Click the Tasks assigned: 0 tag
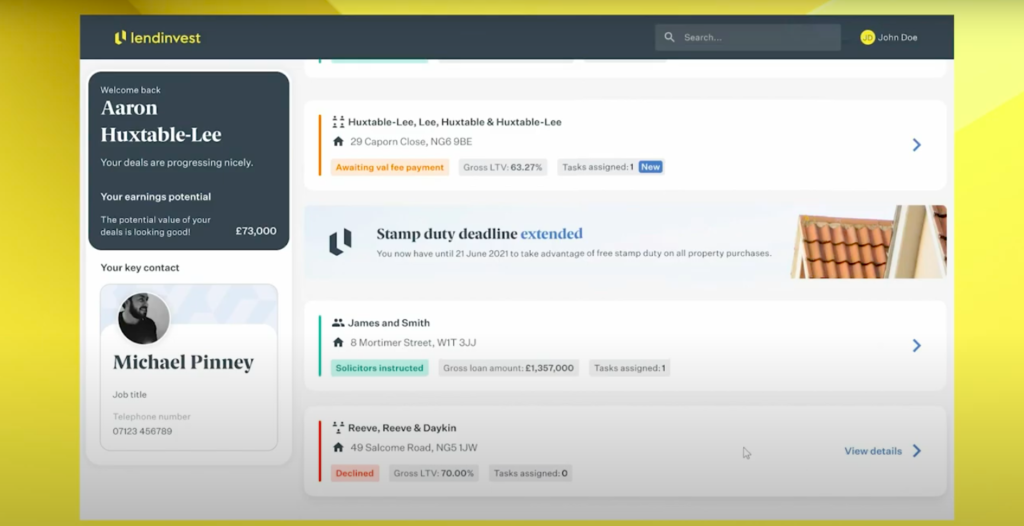 (531, 473)
